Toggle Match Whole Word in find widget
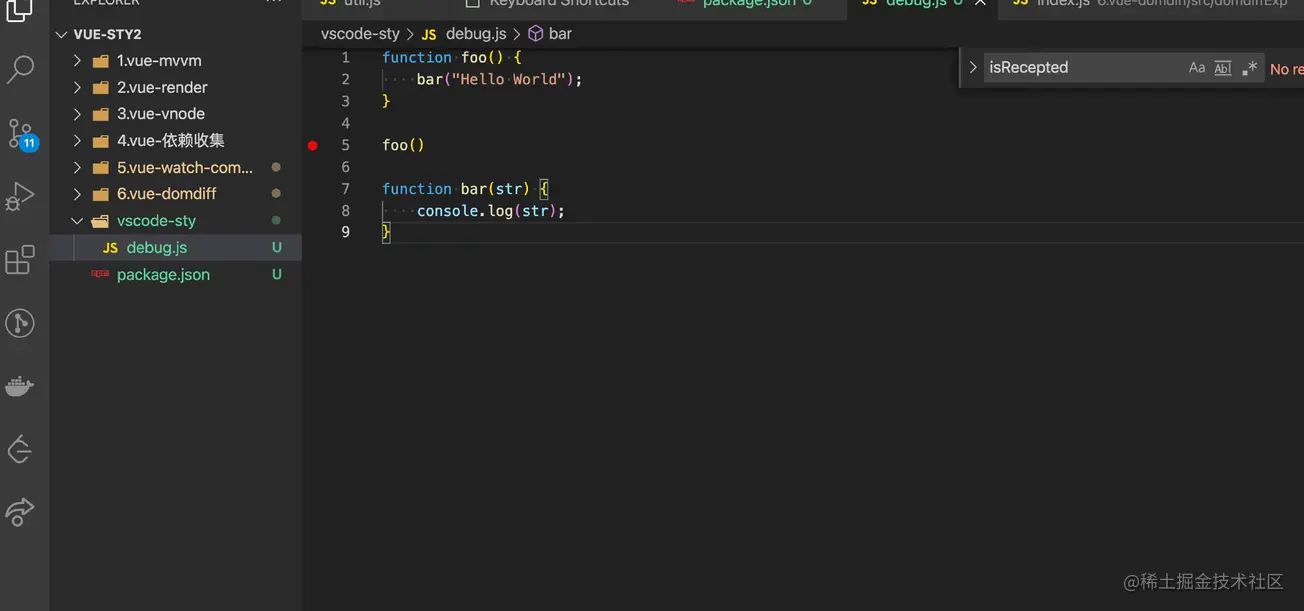1304x611 pixels. click(x=1222, y=68)
